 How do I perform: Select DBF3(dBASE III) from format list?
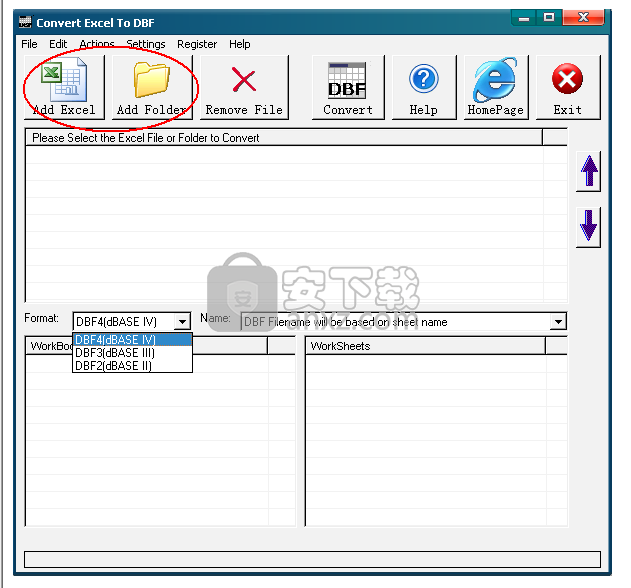[x=132, y=353]
